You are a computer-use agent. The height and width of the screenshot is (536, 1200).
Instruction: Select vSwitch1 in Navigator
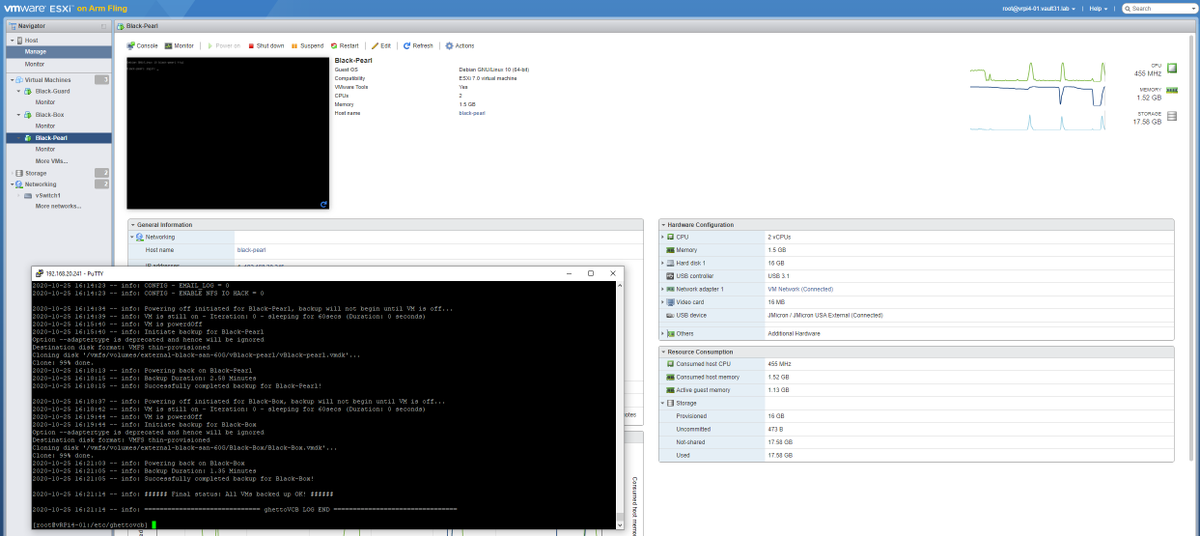(48, 195)
